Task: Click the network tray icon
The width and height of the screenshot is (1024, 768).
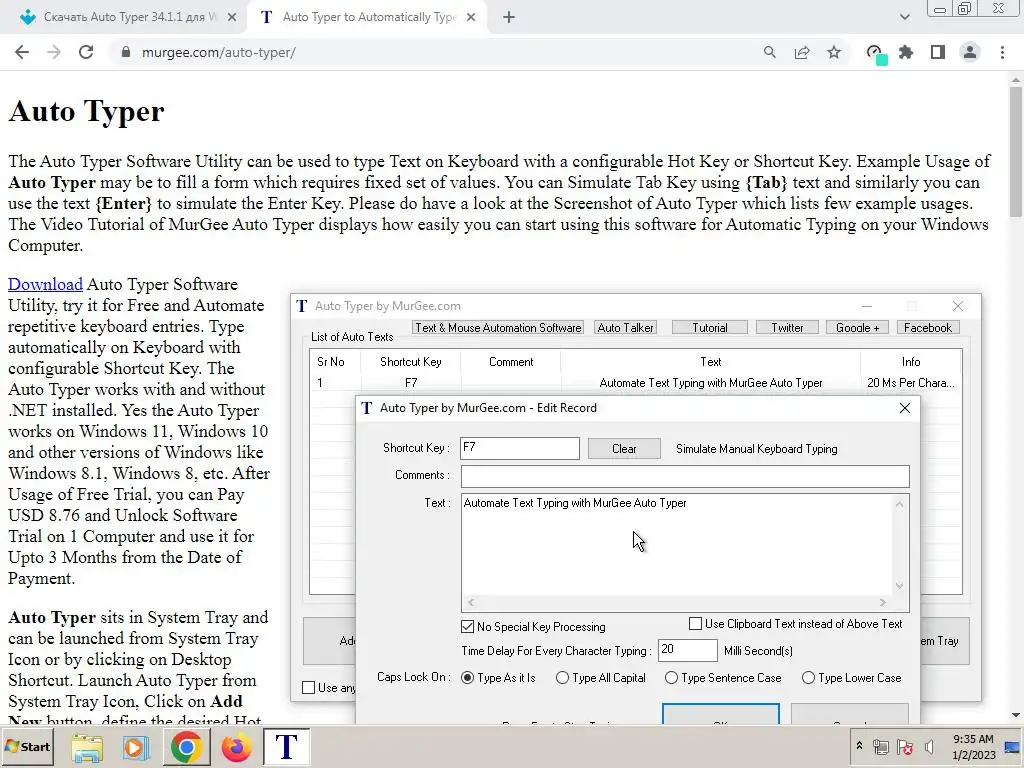Action: coord(881,747)
